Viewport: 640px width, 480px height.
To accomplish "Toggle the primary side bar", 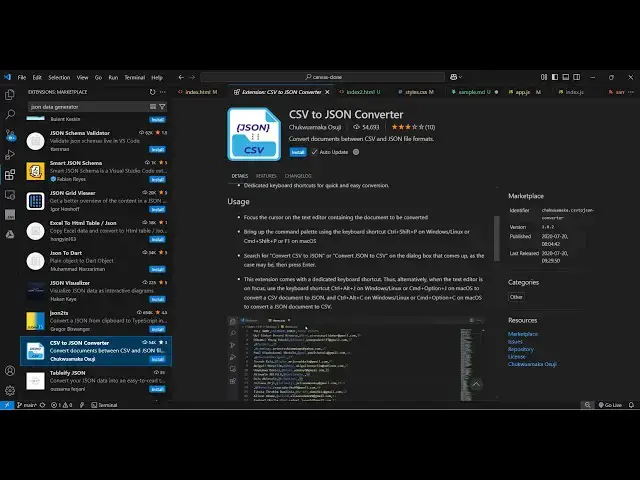I will tap(555, 77).
